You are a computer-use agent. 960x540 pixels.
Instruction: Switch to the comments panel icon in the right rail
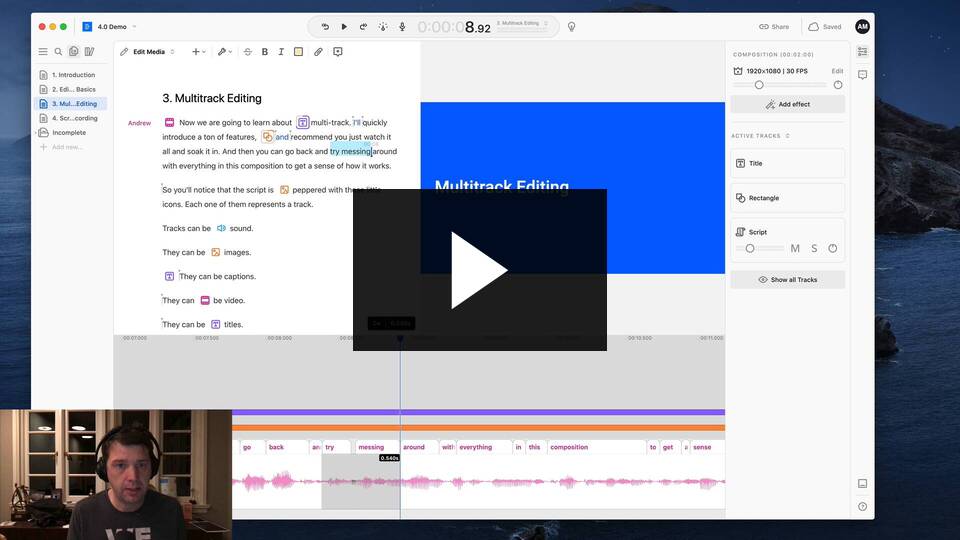862,75
